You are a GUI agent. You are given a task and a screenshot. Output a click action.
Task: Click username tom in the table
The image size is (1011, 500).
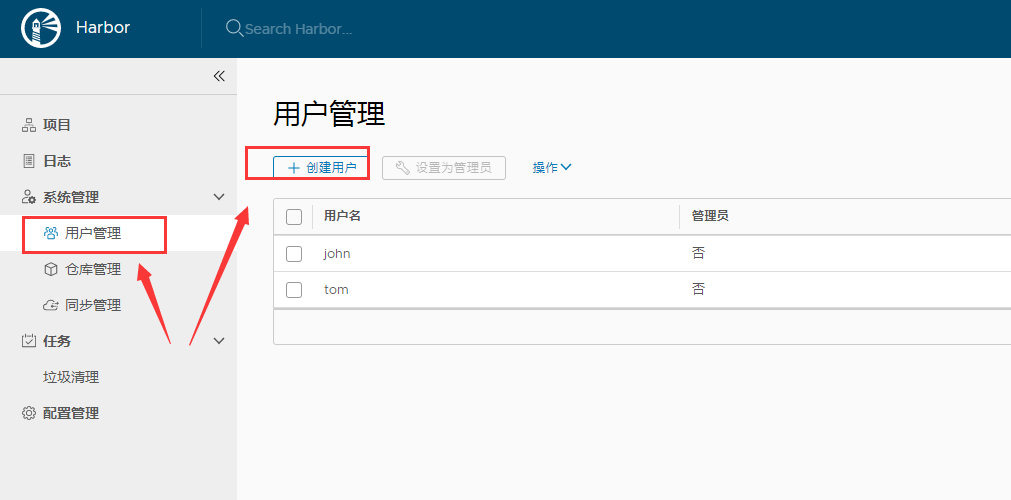pos(336,290)
